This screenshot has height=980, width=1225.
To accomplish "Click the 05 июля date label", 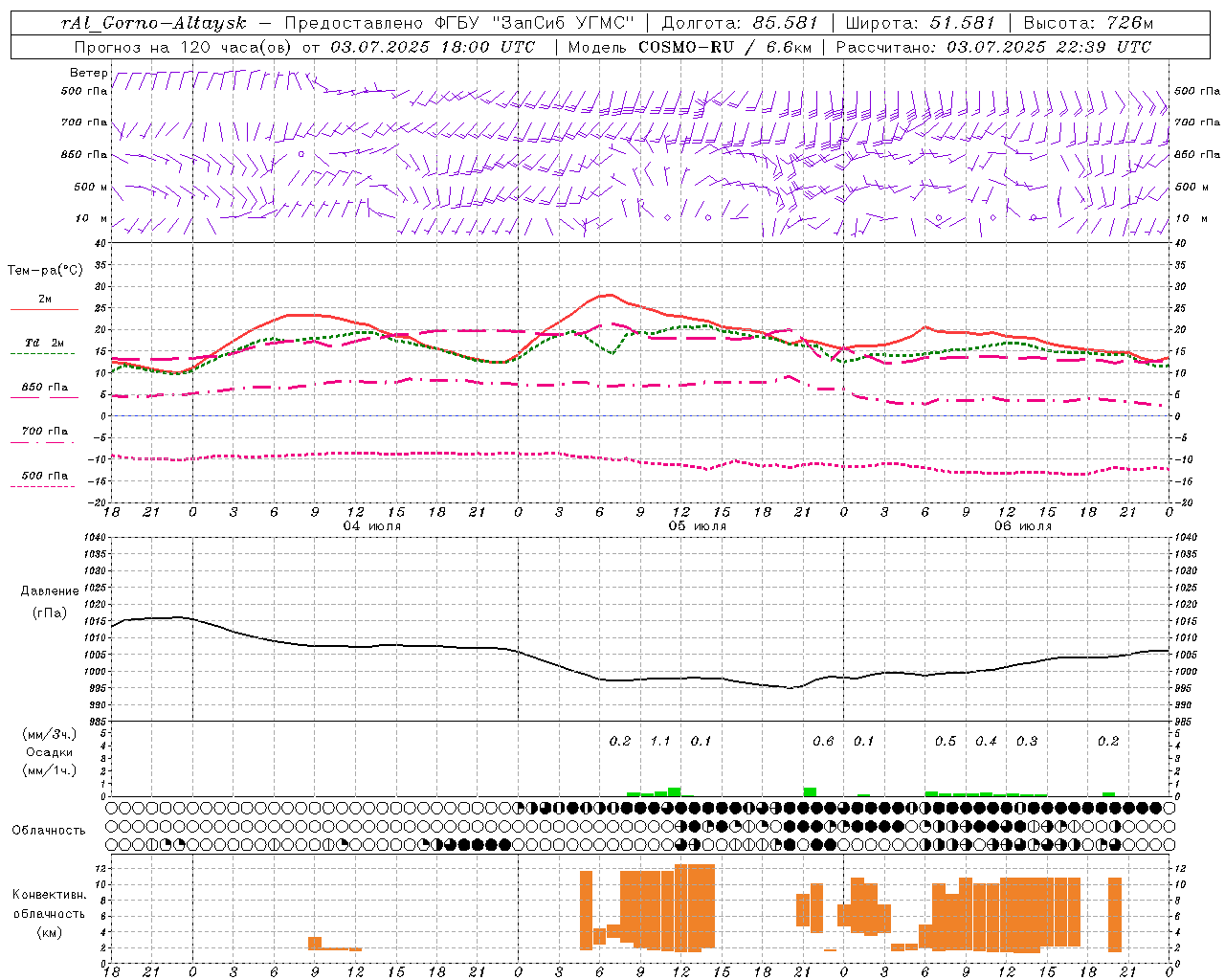I will pos(698,526).
